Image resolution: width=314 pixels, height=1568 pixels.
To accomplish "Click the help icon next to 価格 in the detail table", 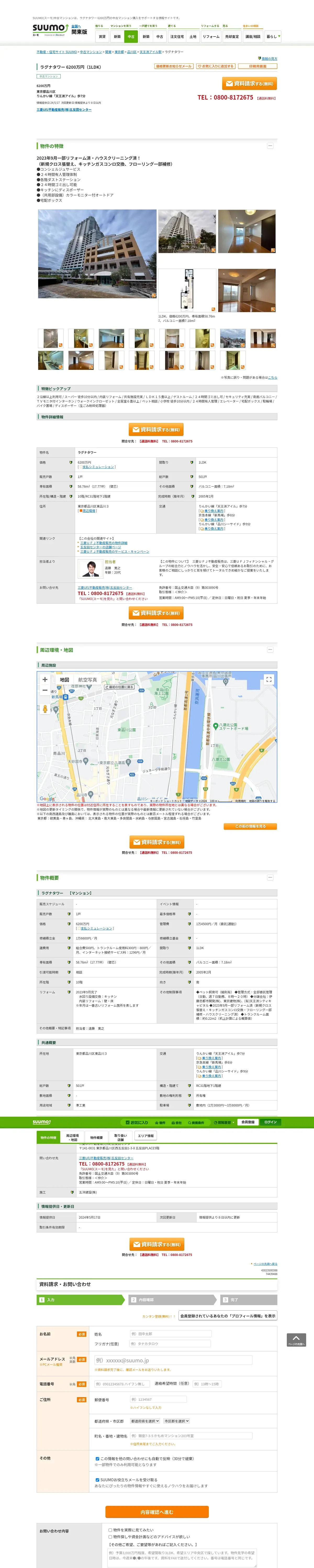I will pyautogui.click(x=70, y=463).
